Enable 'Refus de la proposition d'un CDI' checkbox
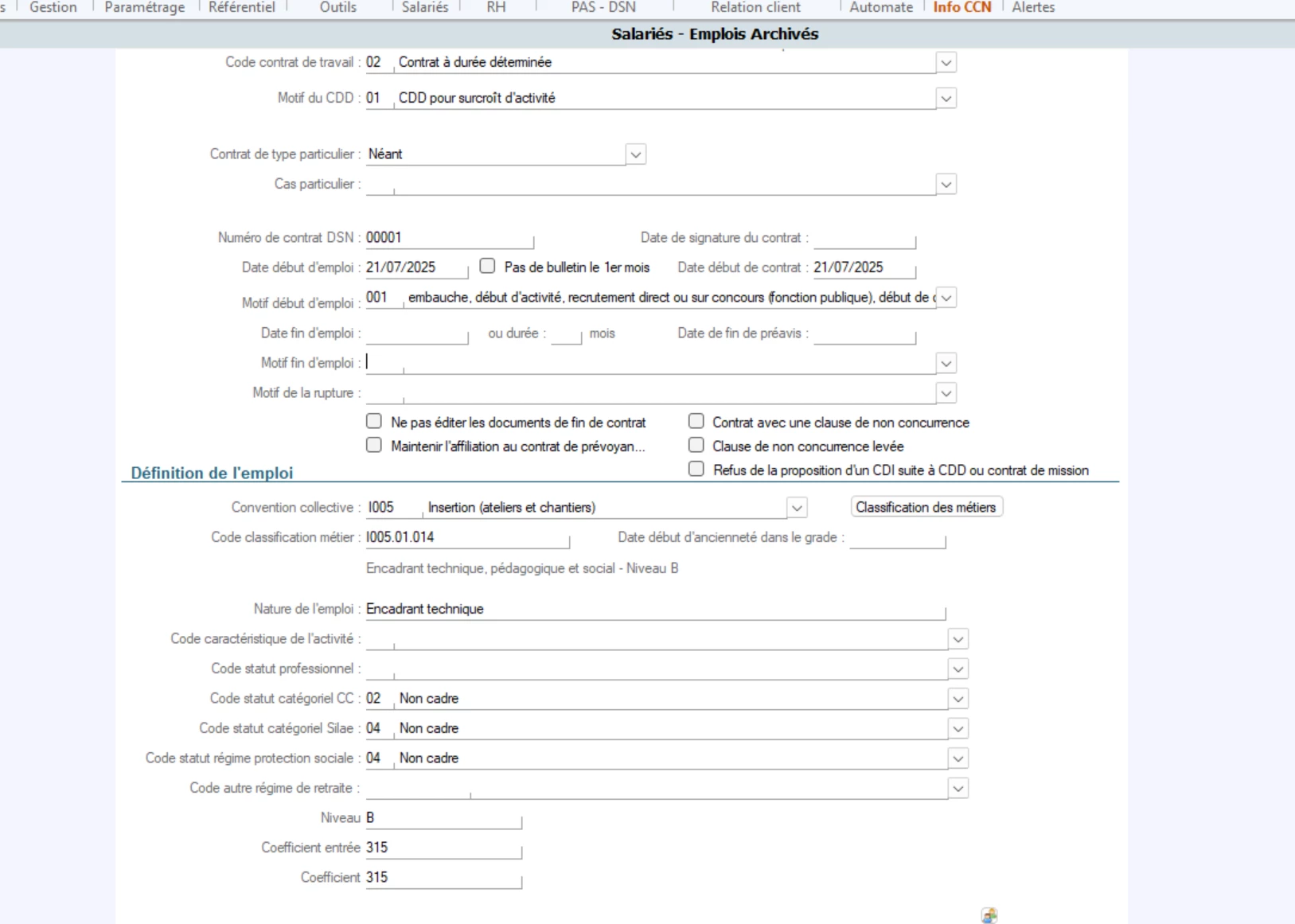This screenshot has width=1295, height=924. (696, 469)
